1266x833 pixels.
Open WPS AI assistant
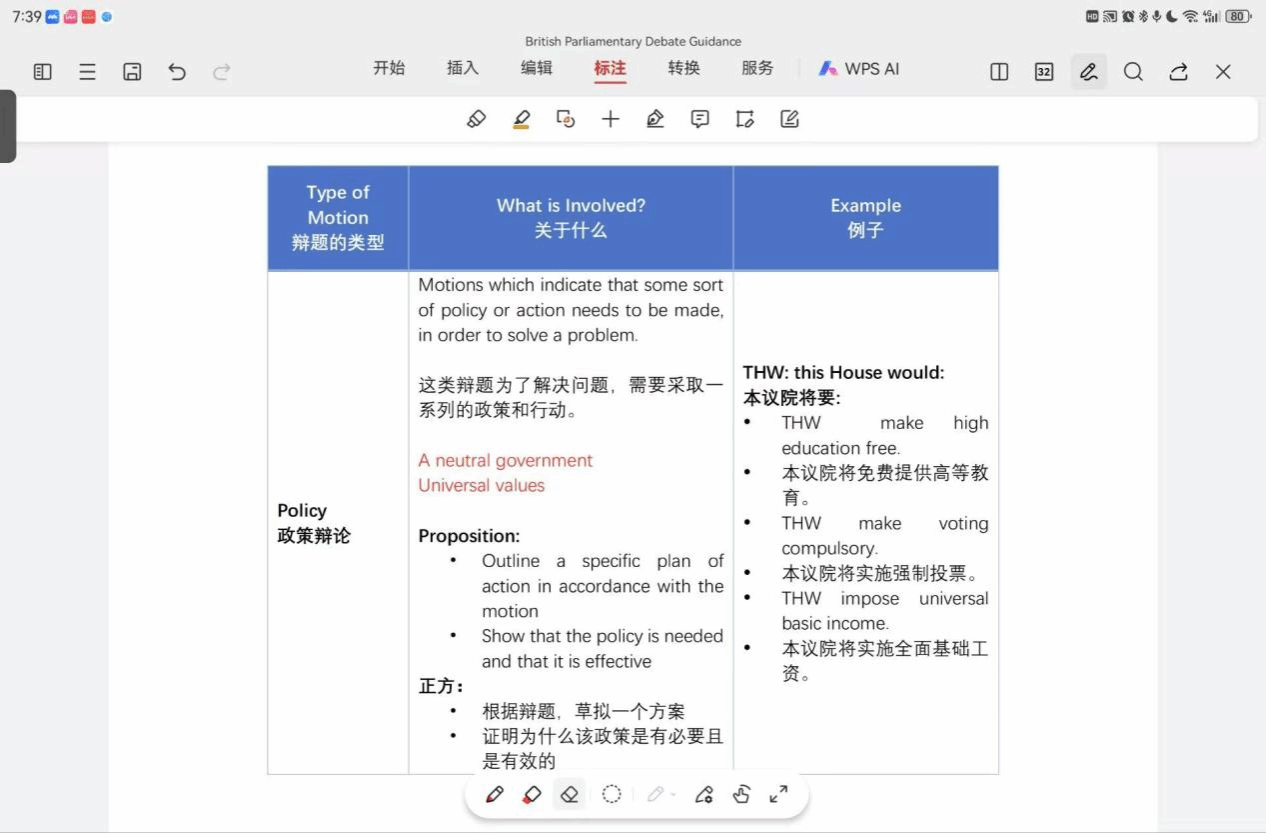[x=859, y=69]
